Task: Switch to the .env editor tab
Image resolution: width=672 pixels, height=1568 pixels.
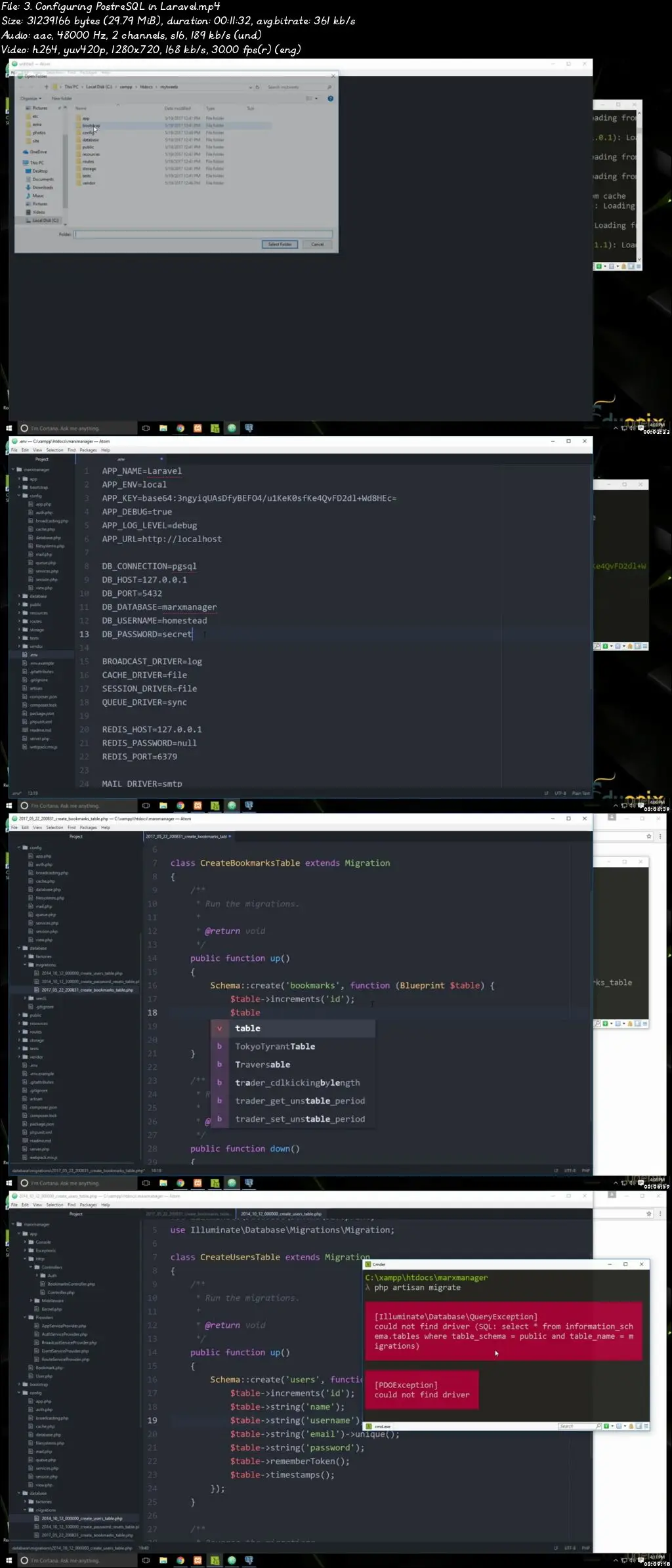Action: point(121,459)
